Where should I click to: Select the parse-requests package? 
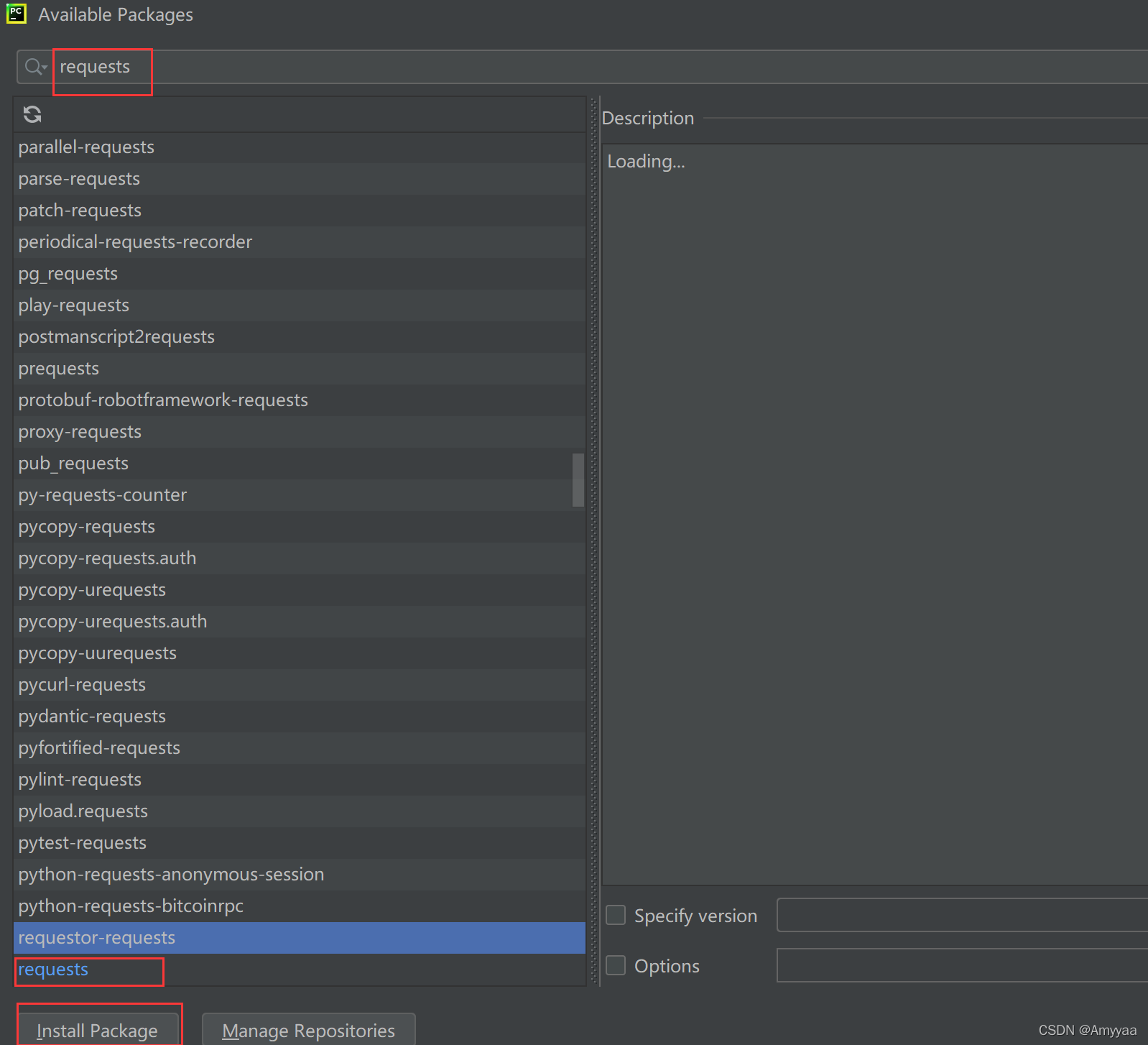[300, 179]
